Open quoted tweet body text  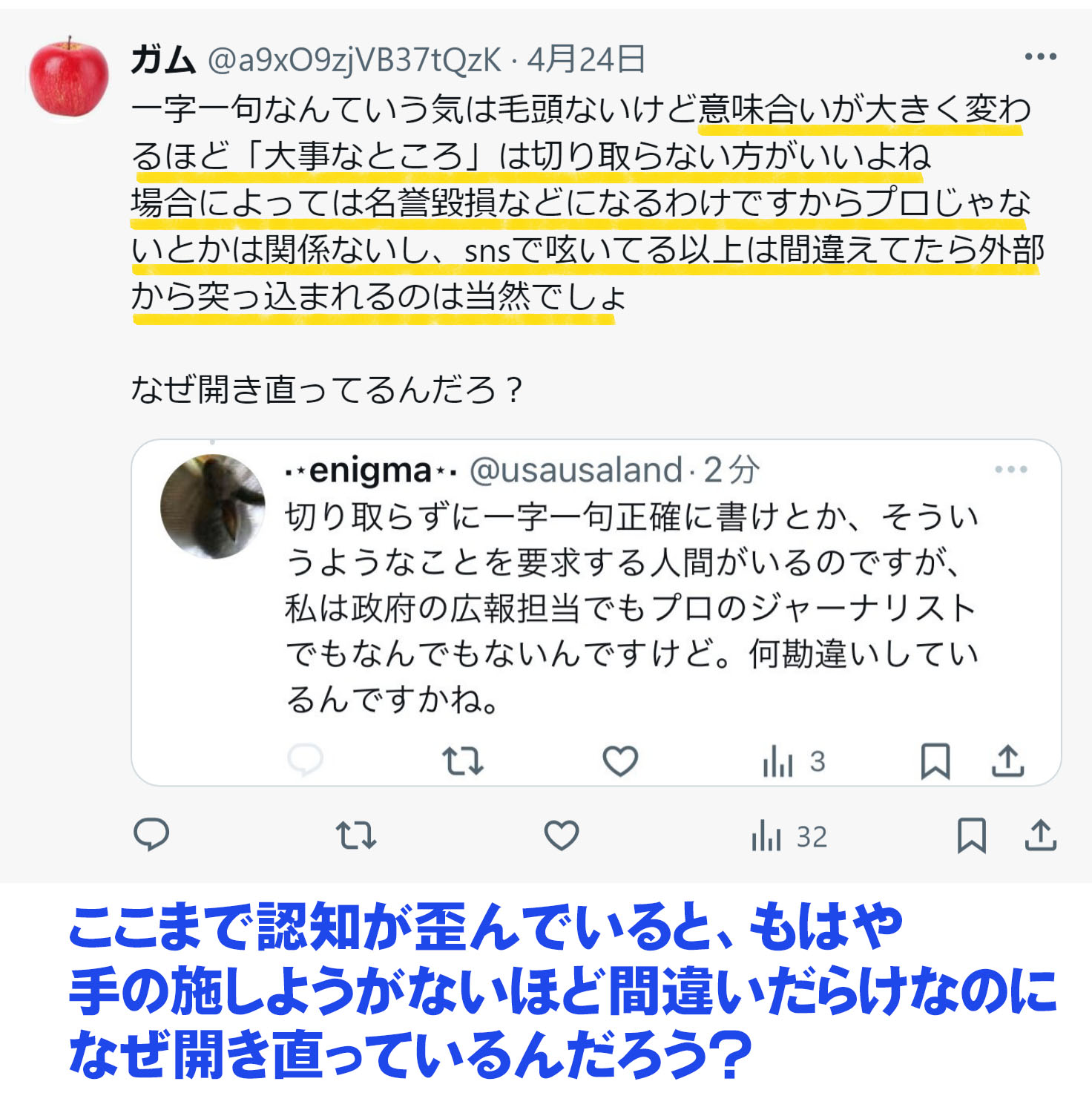(x=631, y=608)
